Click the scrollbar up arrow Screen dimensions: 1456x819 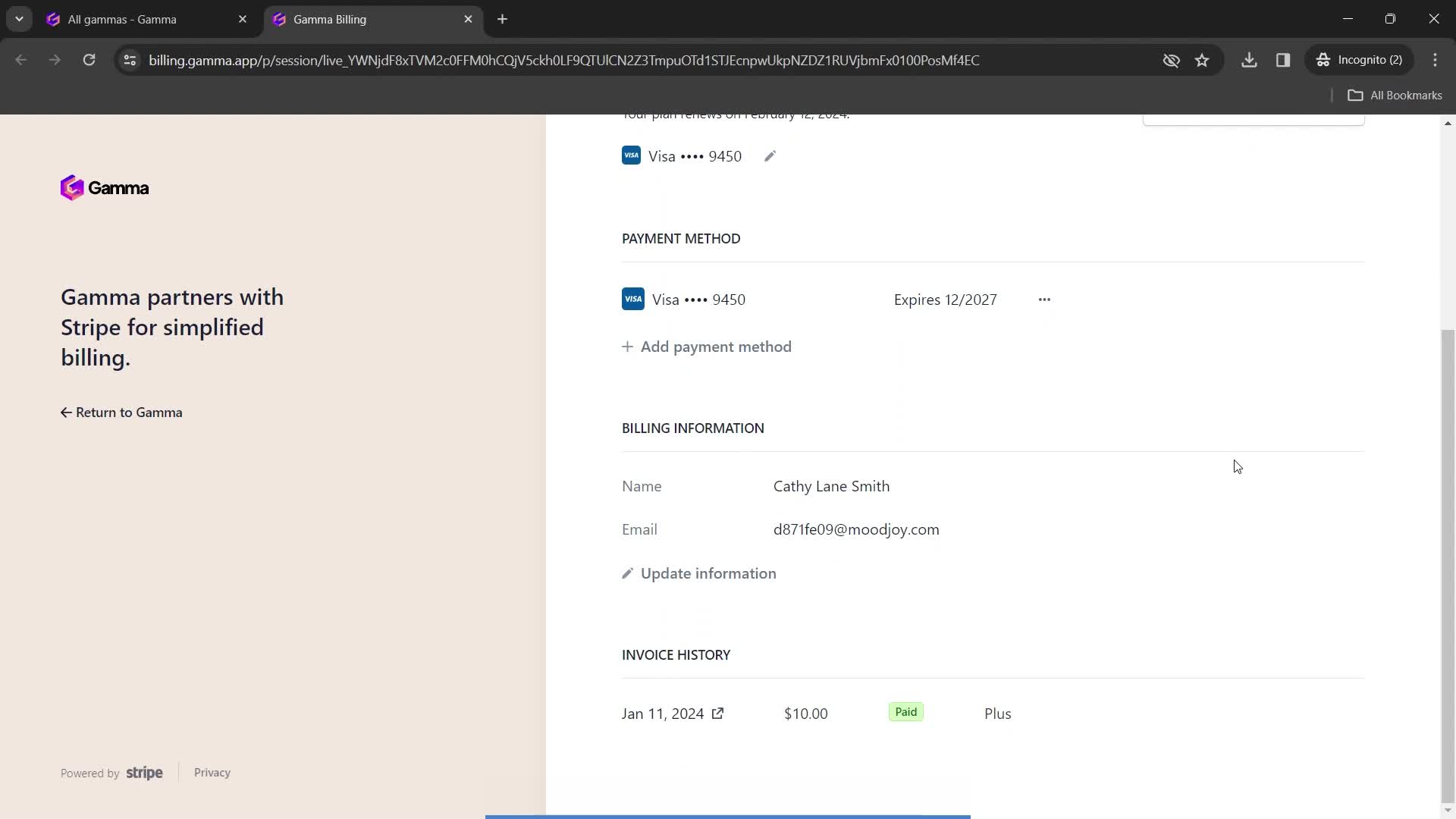[x=1448, y=123]
